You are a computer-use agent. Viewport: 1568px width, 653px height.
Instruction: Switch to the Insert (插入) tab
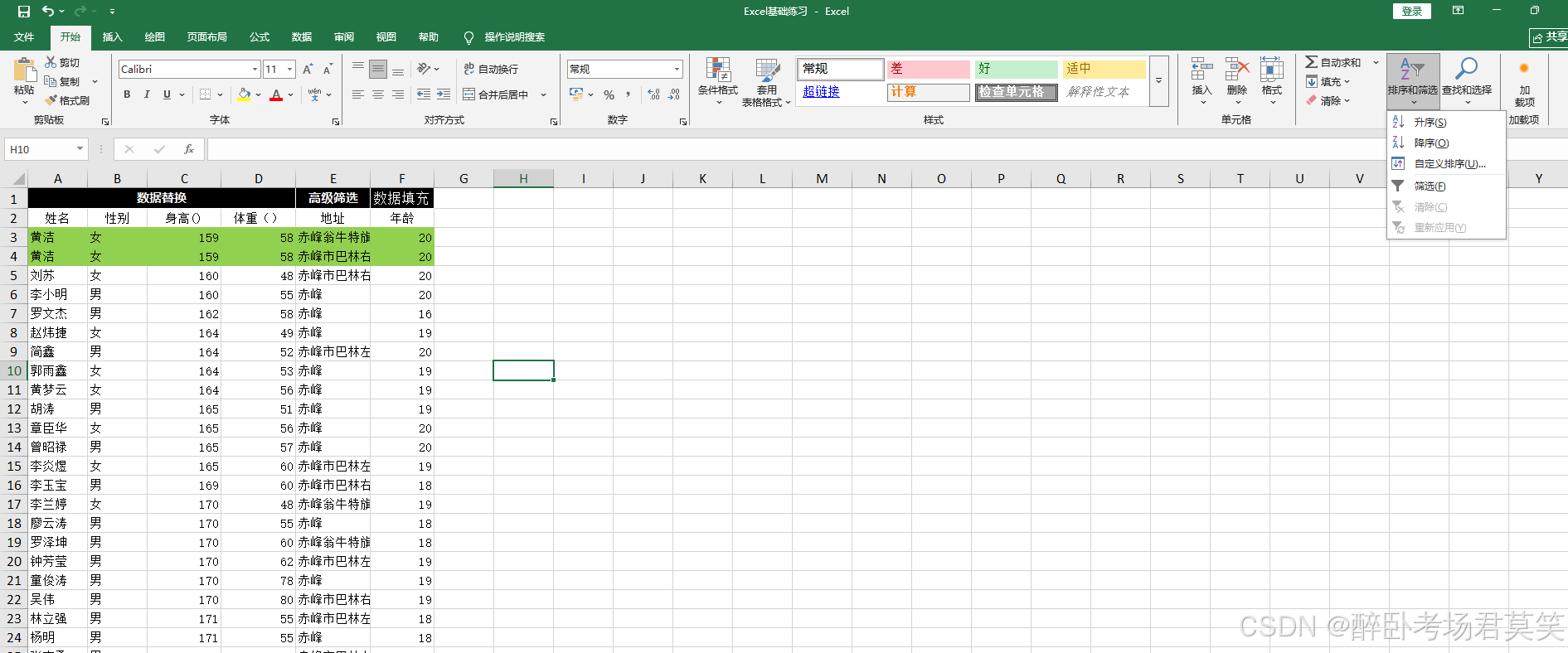pyautogui.click(x=113, y=37)
